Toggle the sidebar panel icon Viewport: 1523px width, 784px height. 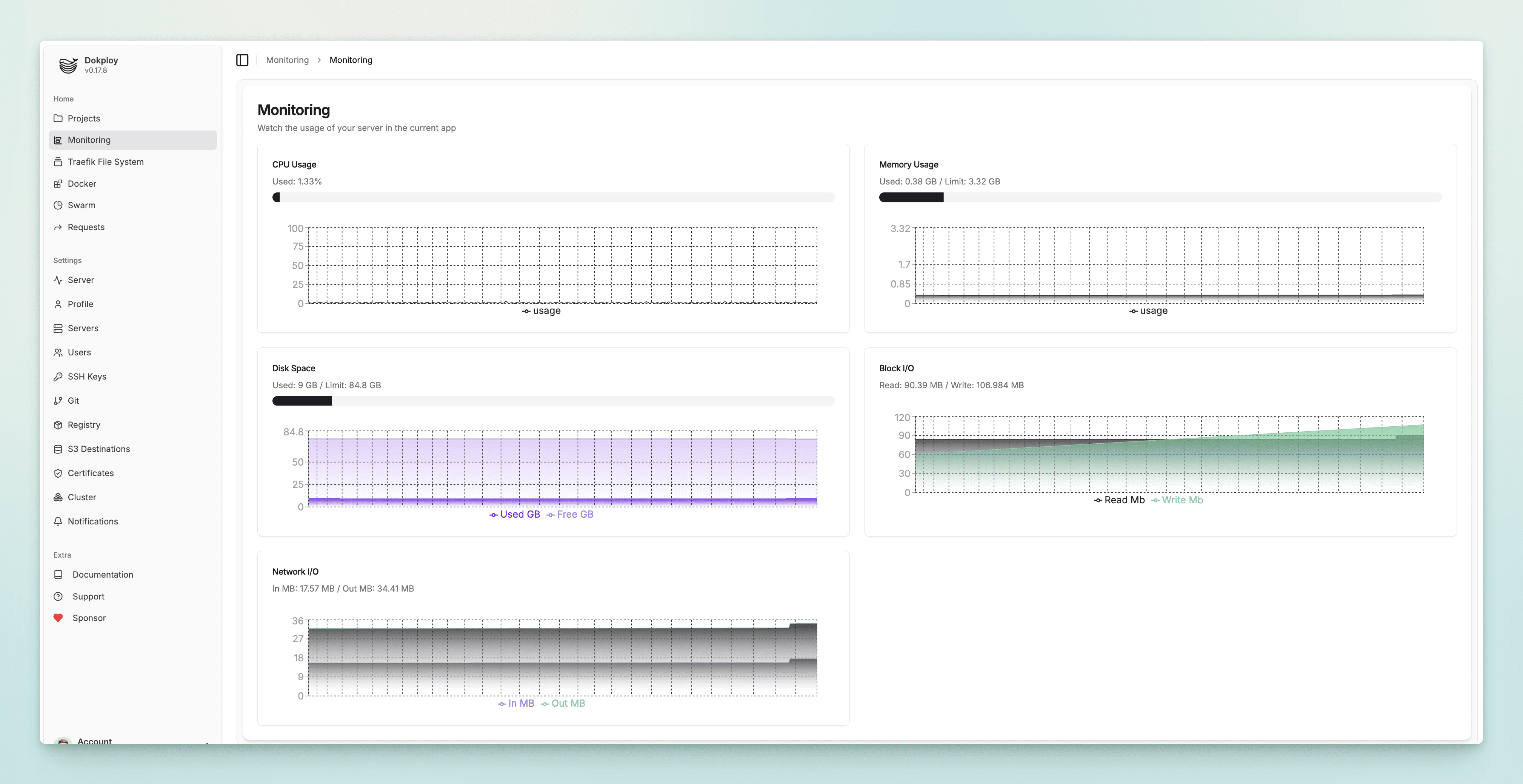tap(242, 60)
